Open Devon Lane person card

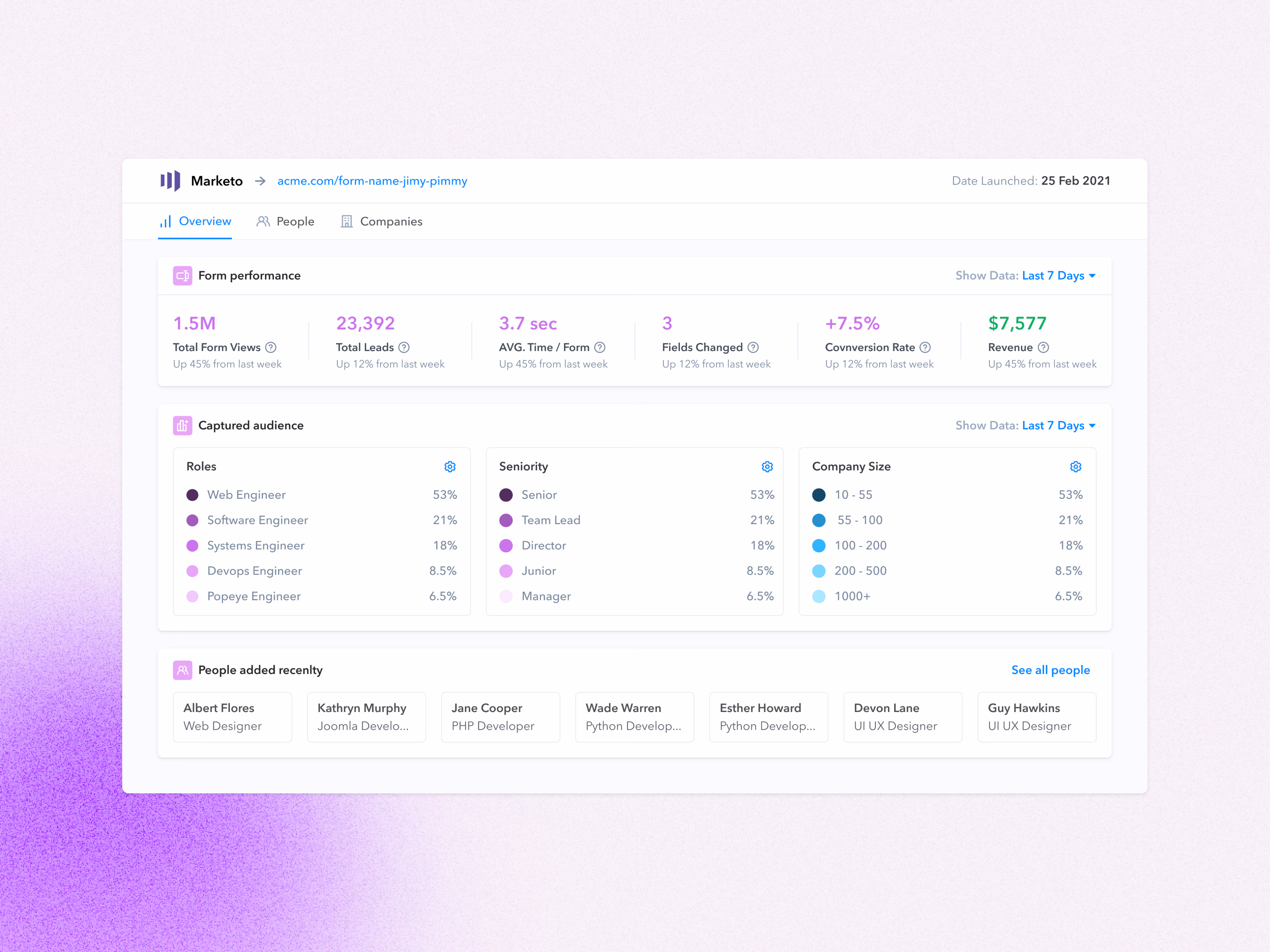902,717
